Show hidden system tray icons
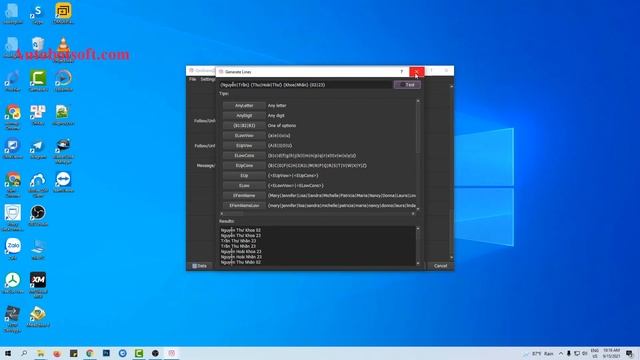Image resolution: width=640 pixels, height=360 pixels. (561, 353)
